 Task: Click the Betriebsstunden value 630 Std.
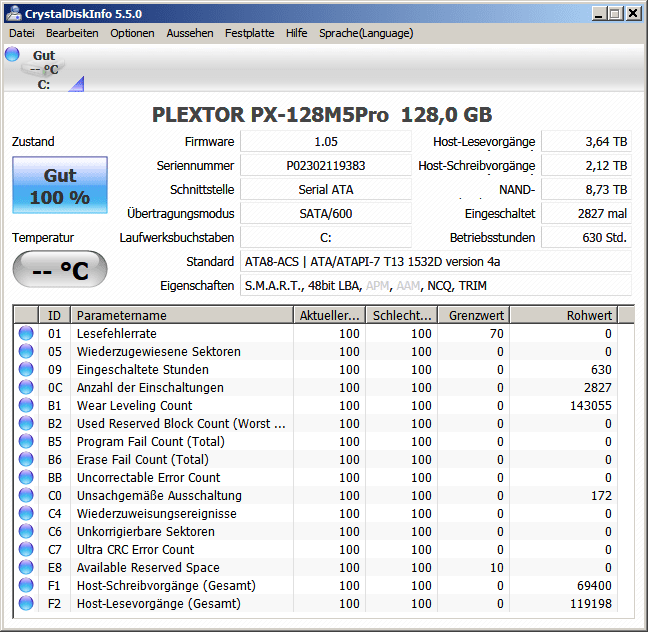(x=586, y=237)
